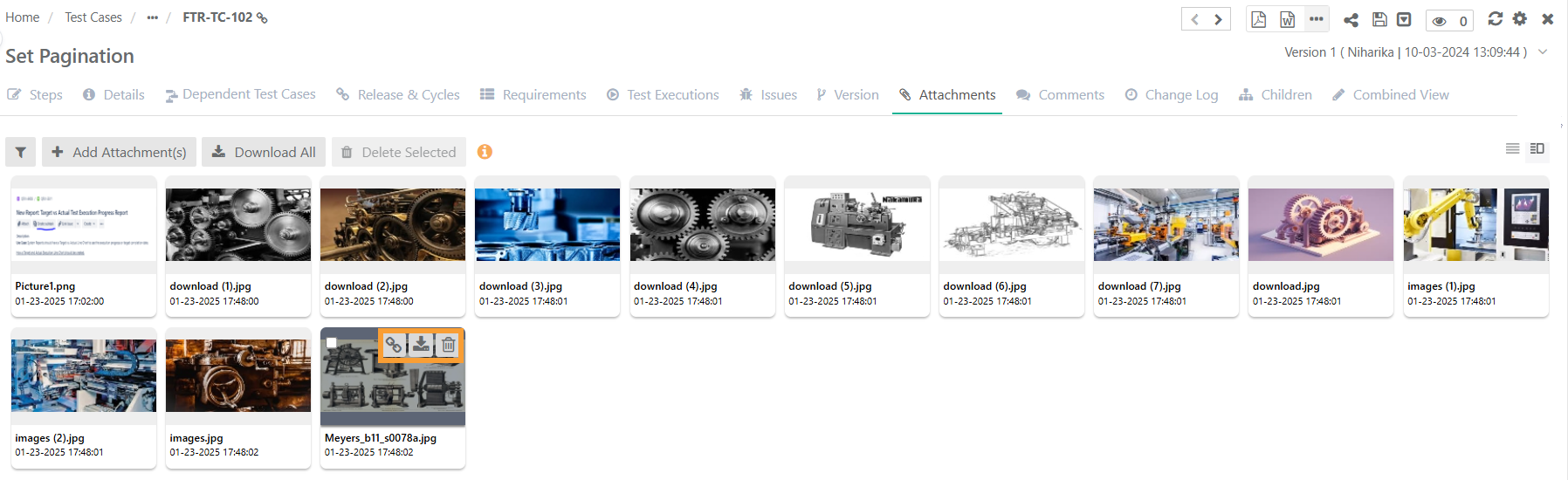The width and height of the screenshot is (1568, 480).
Task: Open the Steps tab
Action: click(35, 94)
